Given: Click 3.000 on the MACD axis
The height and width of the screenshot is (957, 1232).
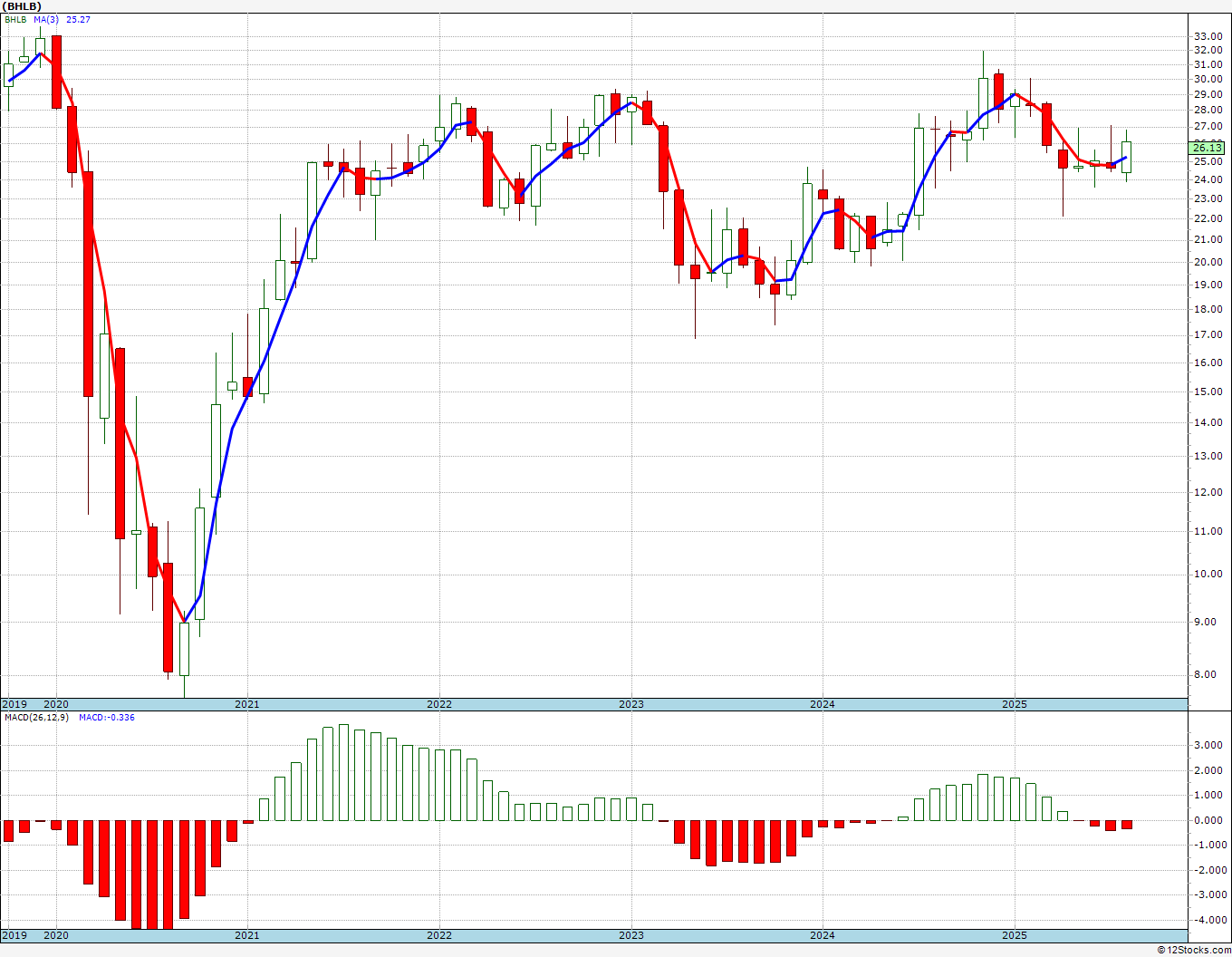Looking at the screenshot, I should [x=1208, y=745].
